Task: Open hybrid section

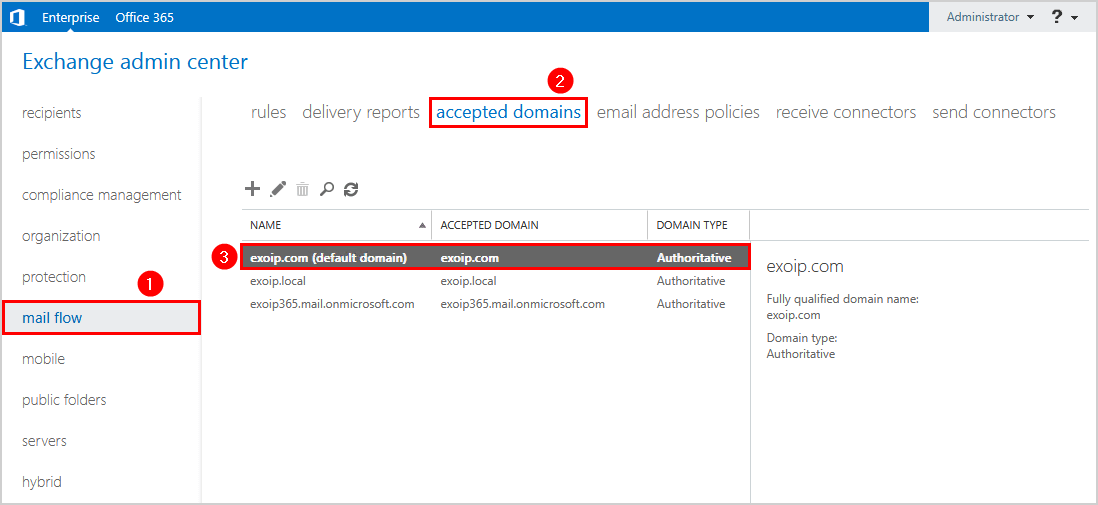Action: 42,482
